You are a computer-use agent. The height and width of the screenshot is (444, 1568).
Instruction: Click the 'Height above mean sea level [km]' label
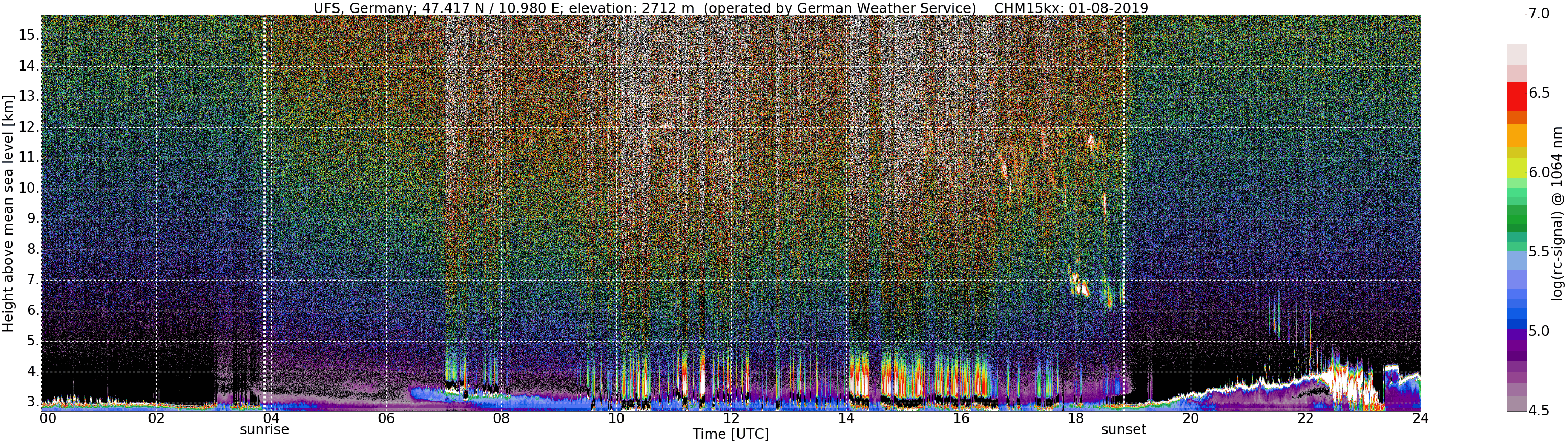(x=8, y=214)
